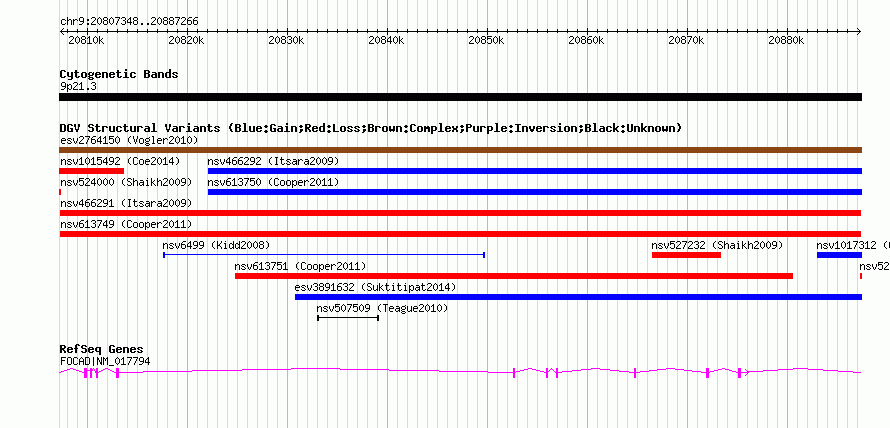The width and height of the screenshot is (890, 428).
Task: Click the black 9p21.3 cytogenetic band bar
Action: (x=460, y=97)
